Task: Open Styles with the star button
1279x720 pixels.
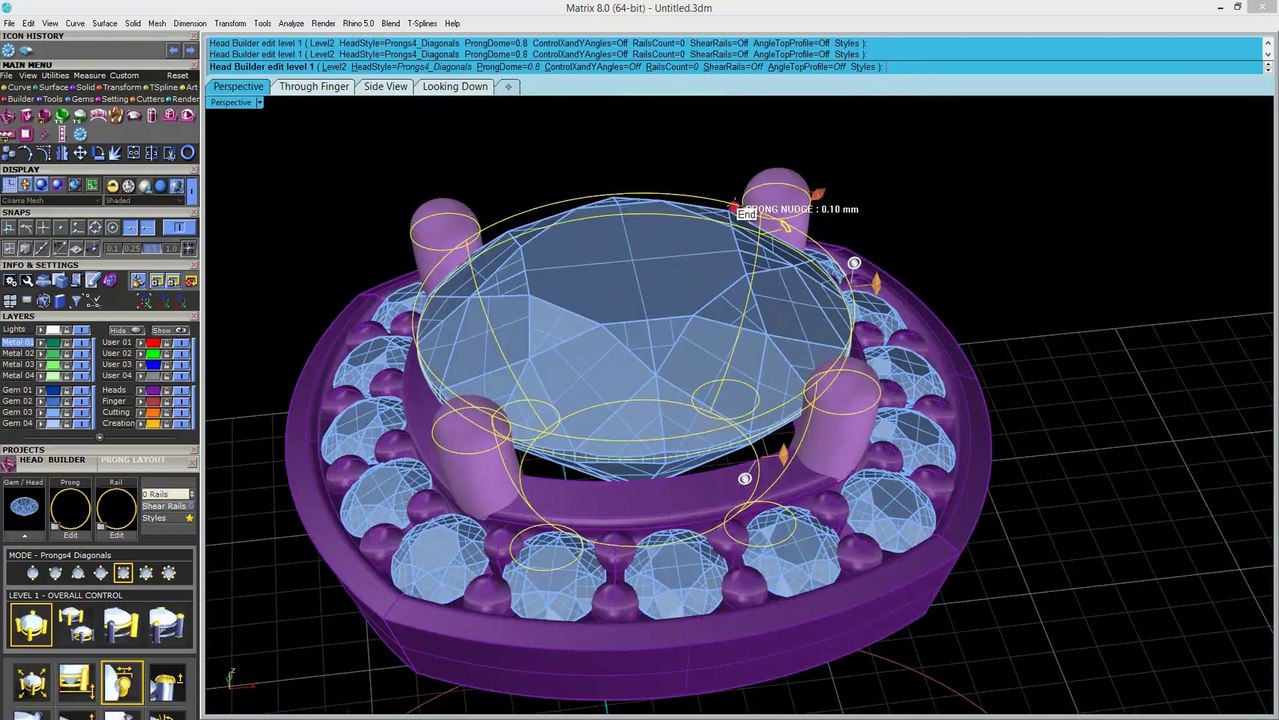Action: click(x=189, y=518)
